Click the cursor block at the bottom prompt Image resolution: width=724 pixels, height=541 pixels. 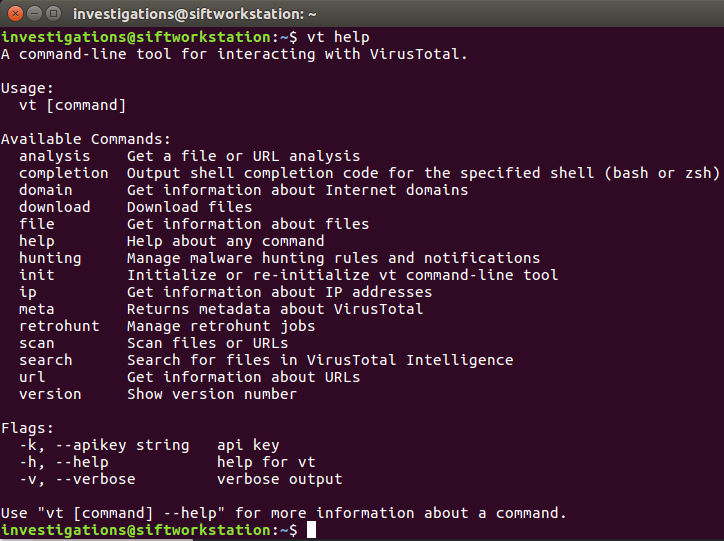(x=311, y=530)
